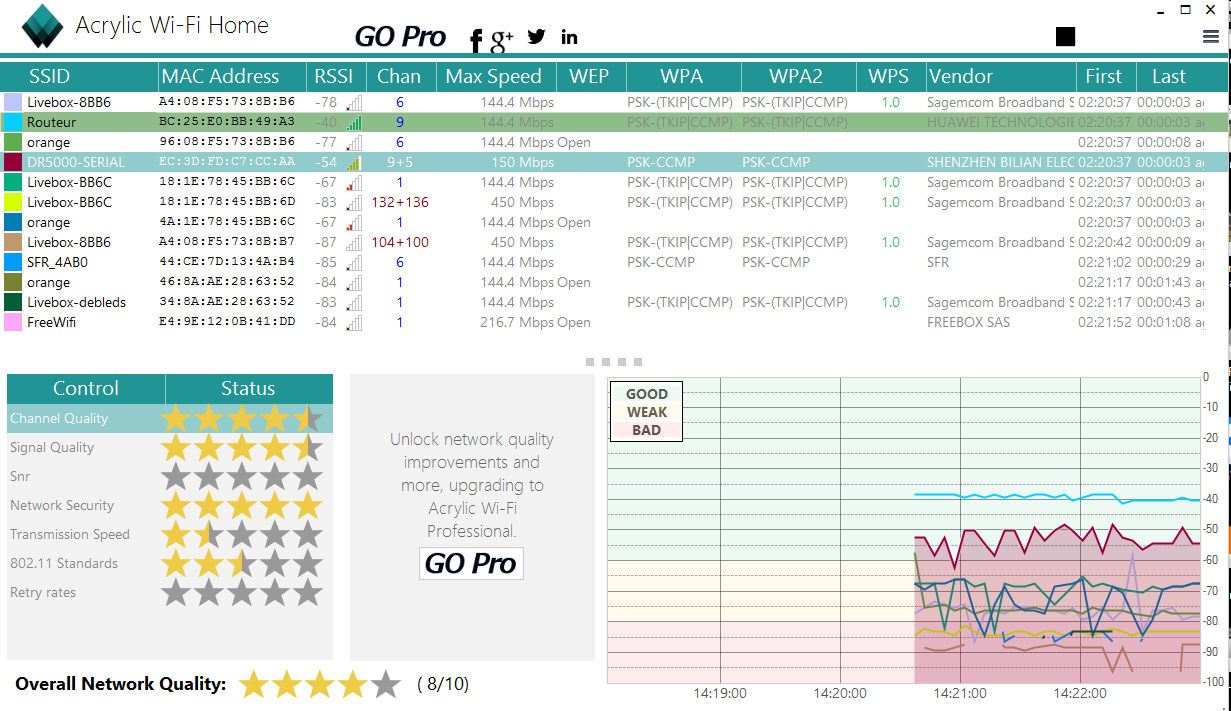
Task: Click the SFR_4AB0 blue color swatch
Action: tap(13, 262)
